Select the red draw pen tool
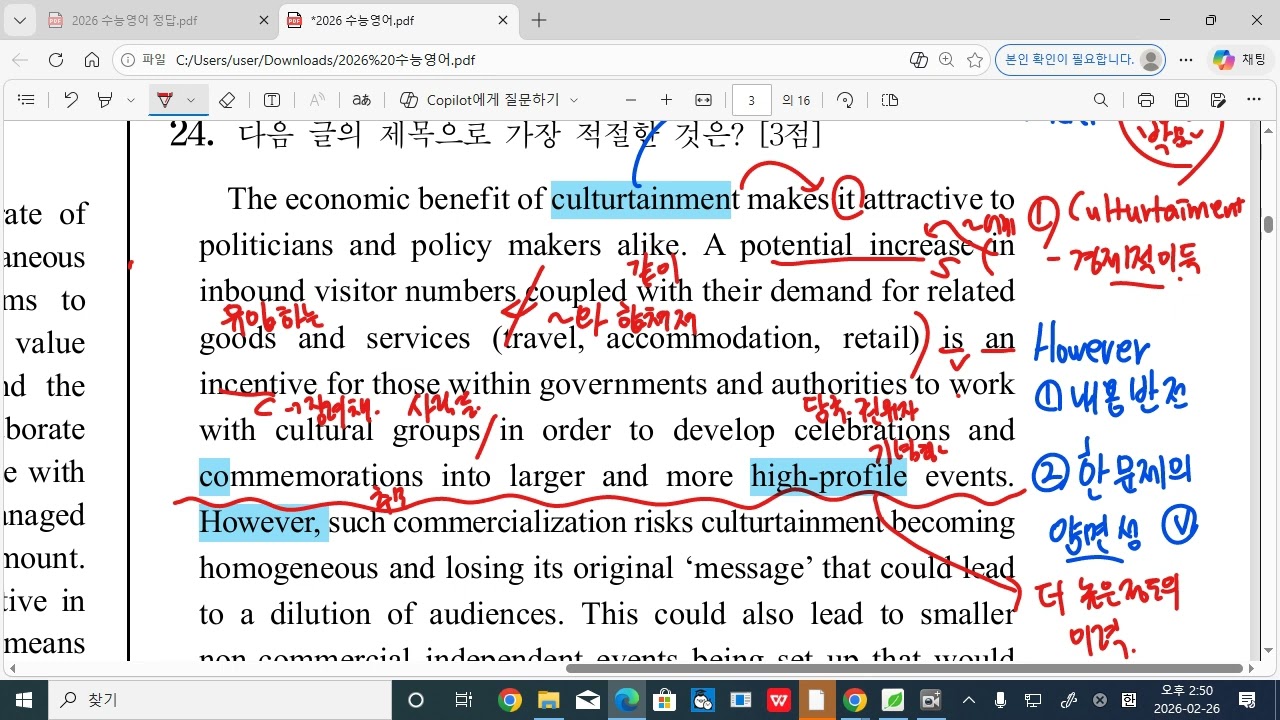1280x720 pixels. click(165, 100)
